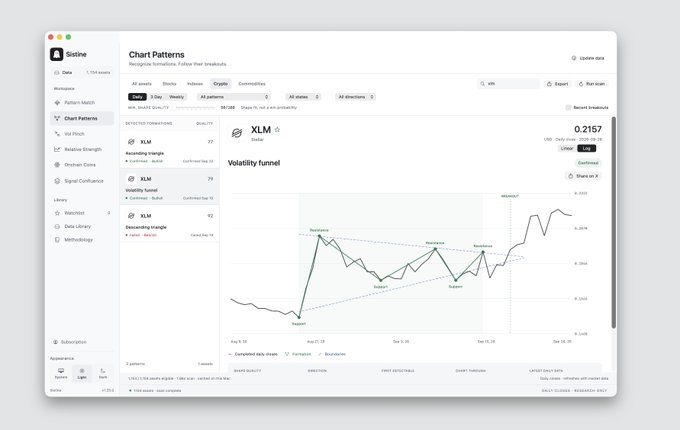Click the Run scan button

click(592, 84)
